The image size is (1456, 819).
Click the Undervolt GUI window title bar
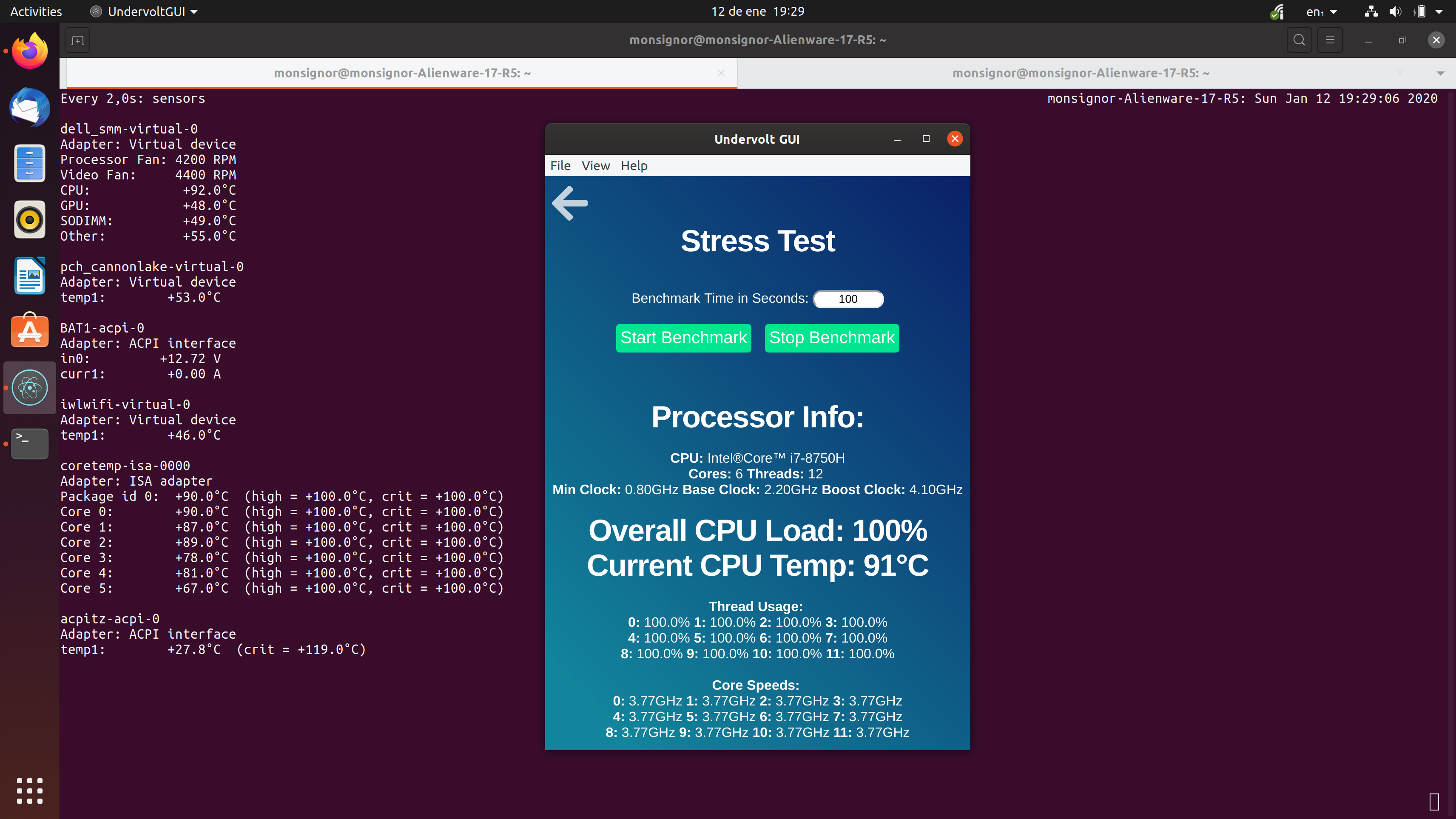[x=757, y=139]
